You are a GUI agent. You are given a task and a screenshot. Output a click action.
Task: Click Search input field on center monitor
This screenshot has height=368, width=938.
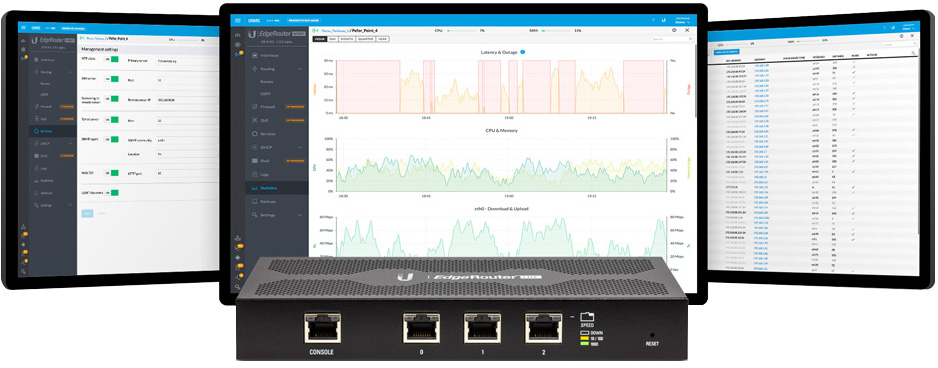(x=673, y=39)
